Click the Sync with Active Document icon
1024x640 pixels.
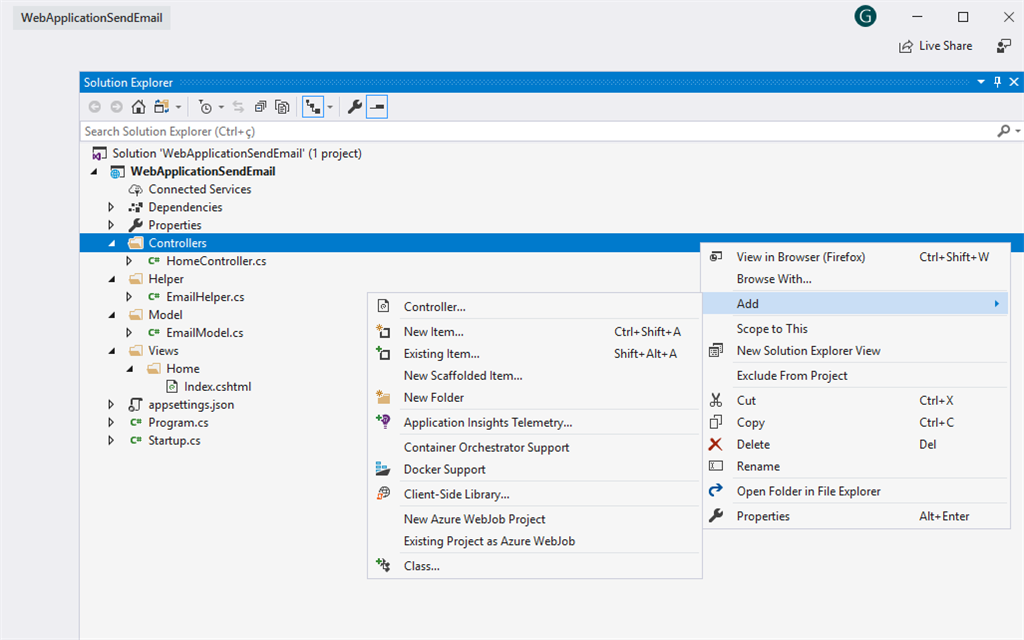pos(239,106)
